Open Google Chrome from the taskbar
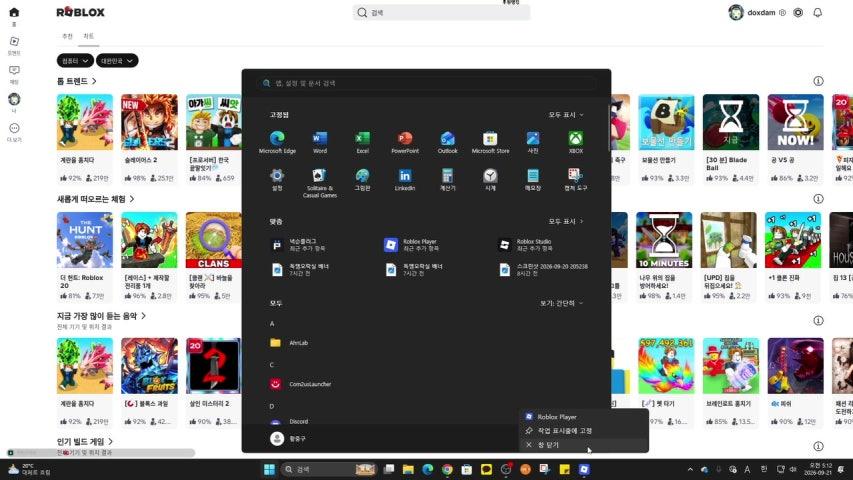This screenshot has height=480, width=853. (447, 469)
